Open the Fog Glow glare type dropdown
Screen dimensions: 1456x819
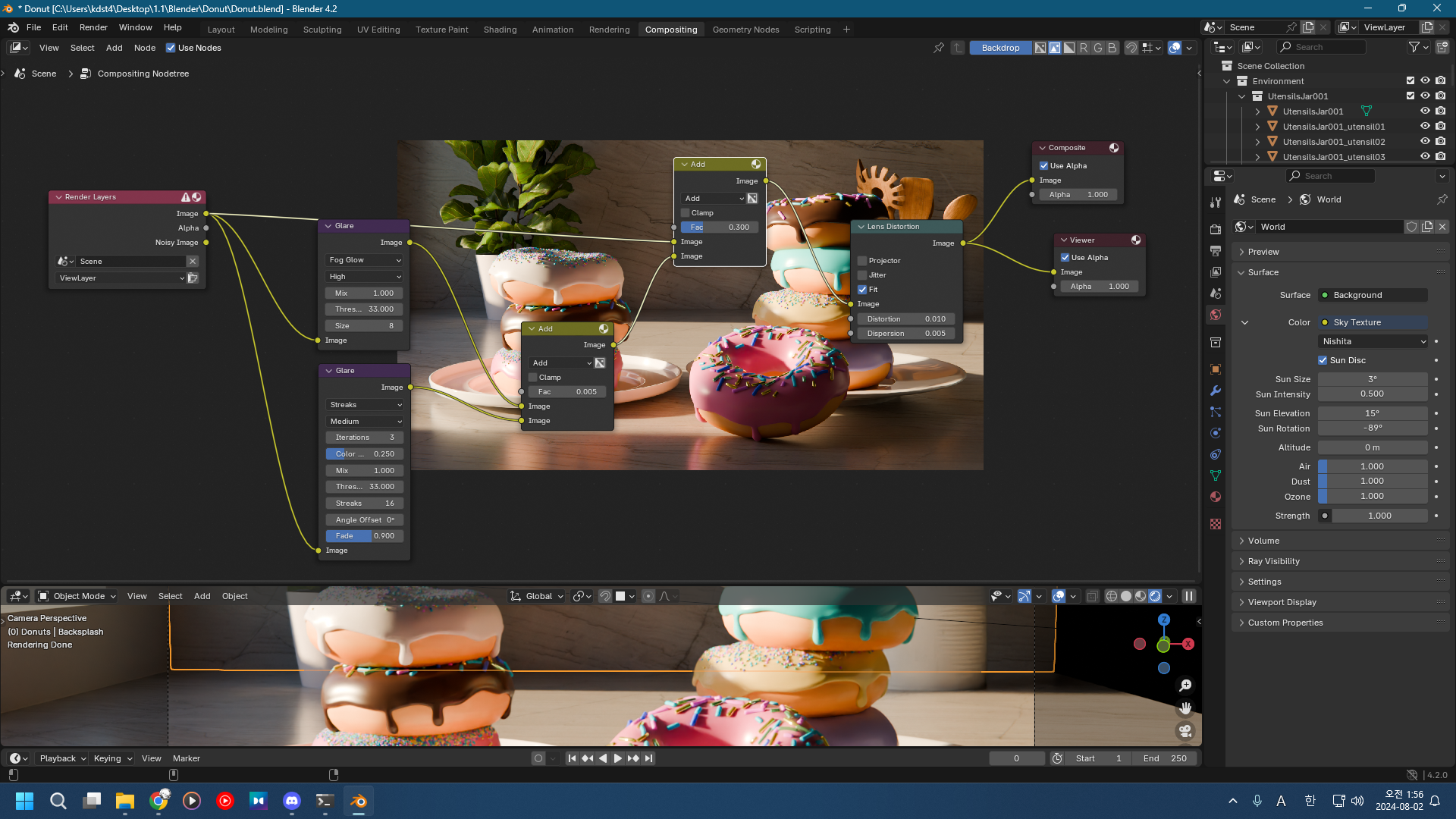coord(365,260)
